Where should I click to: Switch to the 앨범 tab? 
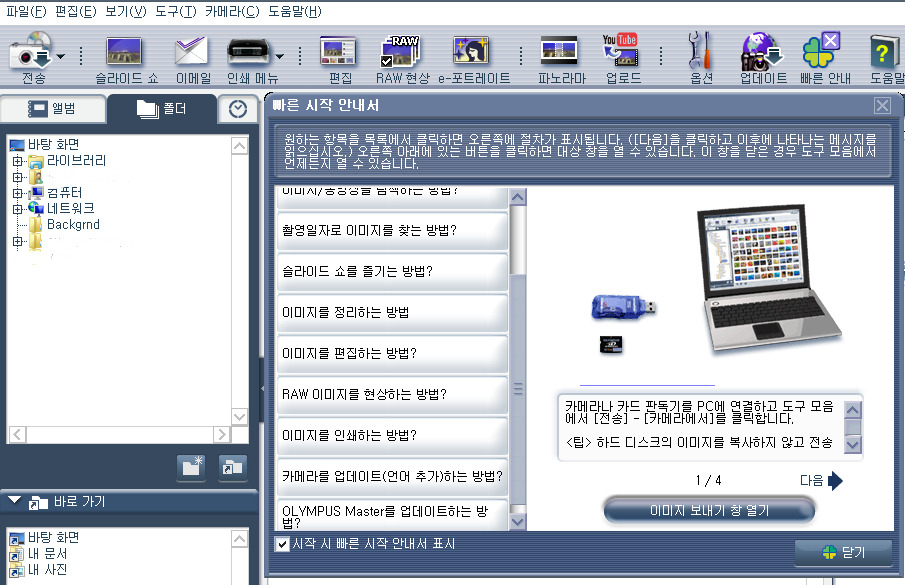click(52, 109)
